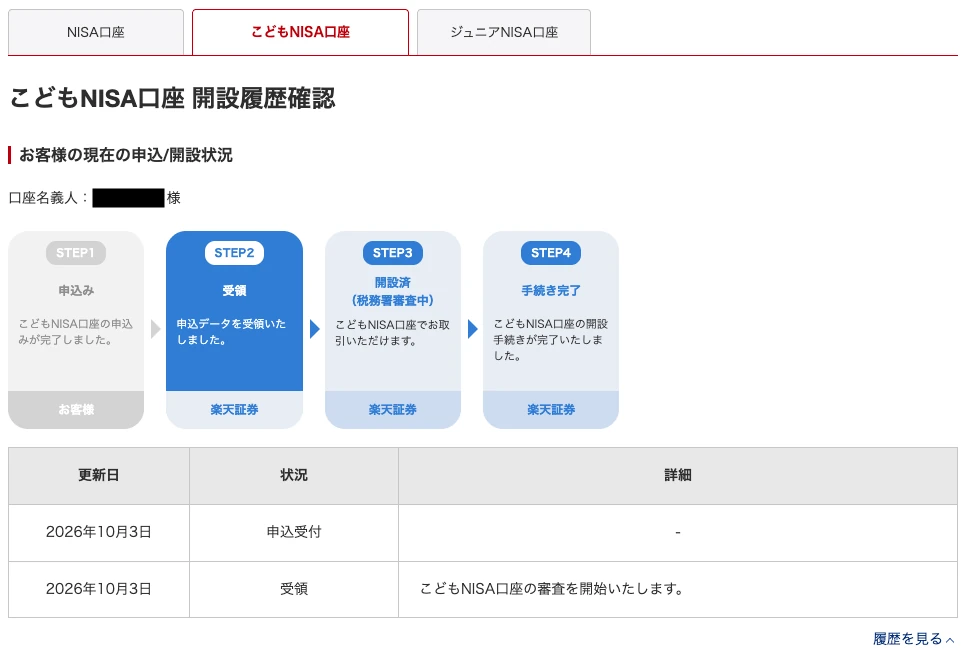The width and height of the screenshot is (966, 650).
Task: Click こどもNISA口座の申込みが完了しました description
Action: (76, 331)
